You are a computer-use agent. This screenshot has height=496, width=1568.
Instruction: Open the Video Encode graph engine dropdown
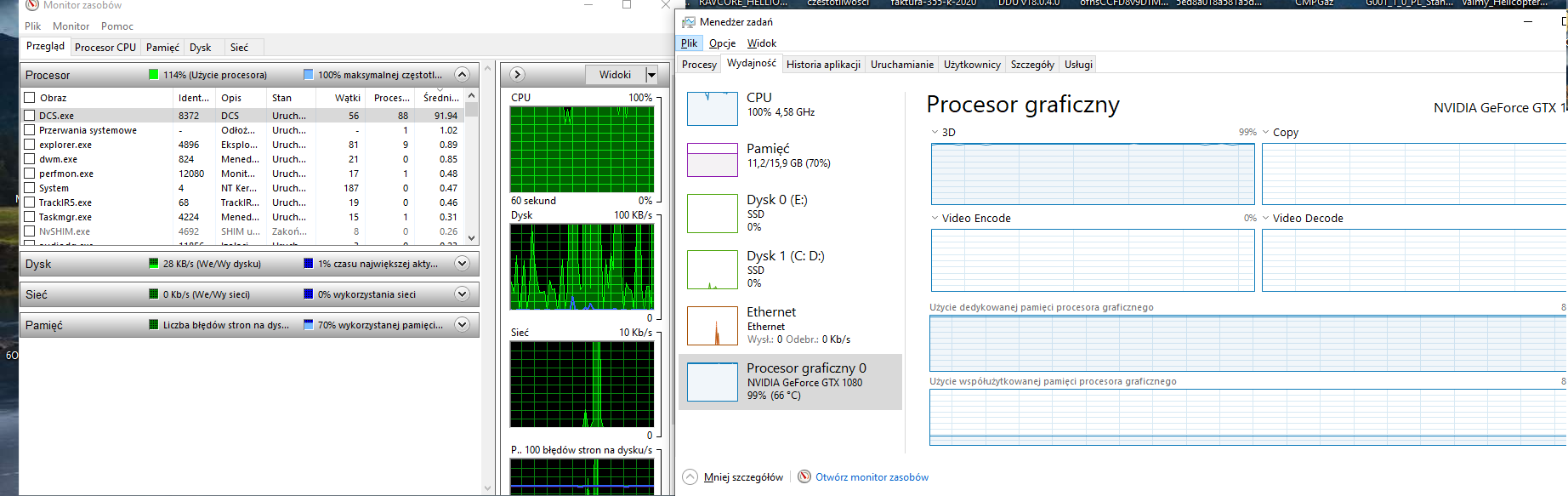point(935,219)
